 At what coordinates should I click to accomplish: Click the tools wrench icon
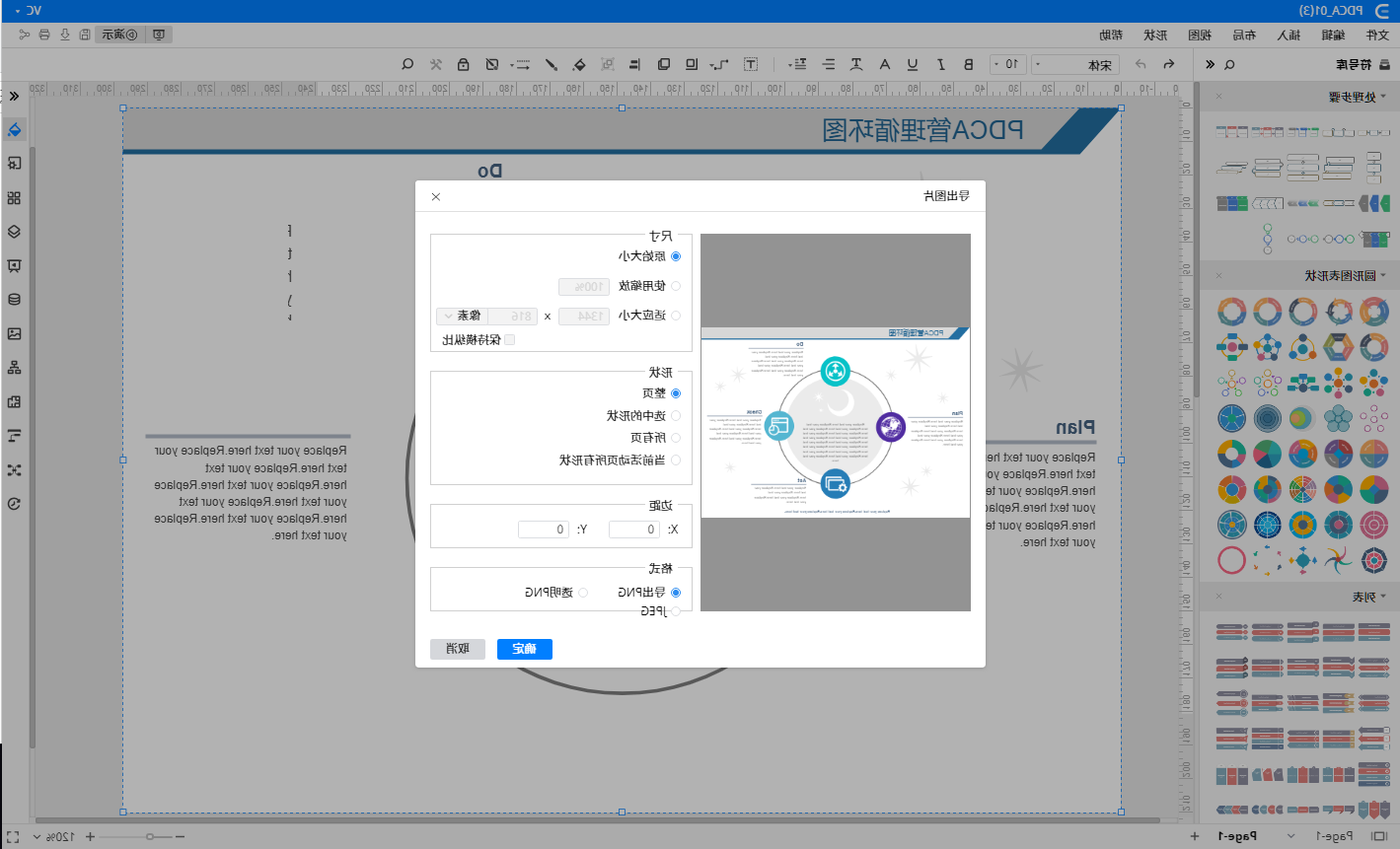click(x=436, y=64)
